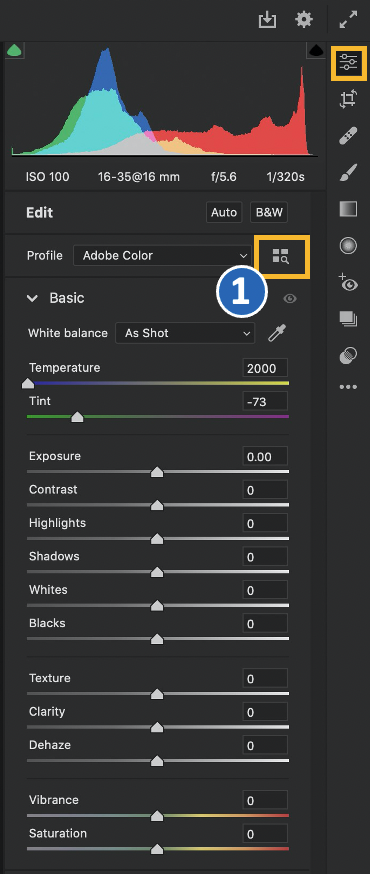Screen dimensions: 370x874
Task: Click the Blacks value field
Action: (265, 623)
